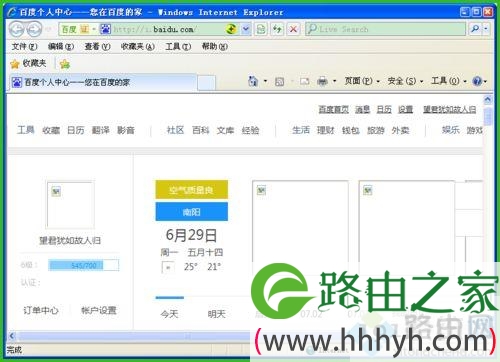This screenshot has width=500, height=362.
Task: Select the 明天 weather tab
Action: (x=217, y=314)
